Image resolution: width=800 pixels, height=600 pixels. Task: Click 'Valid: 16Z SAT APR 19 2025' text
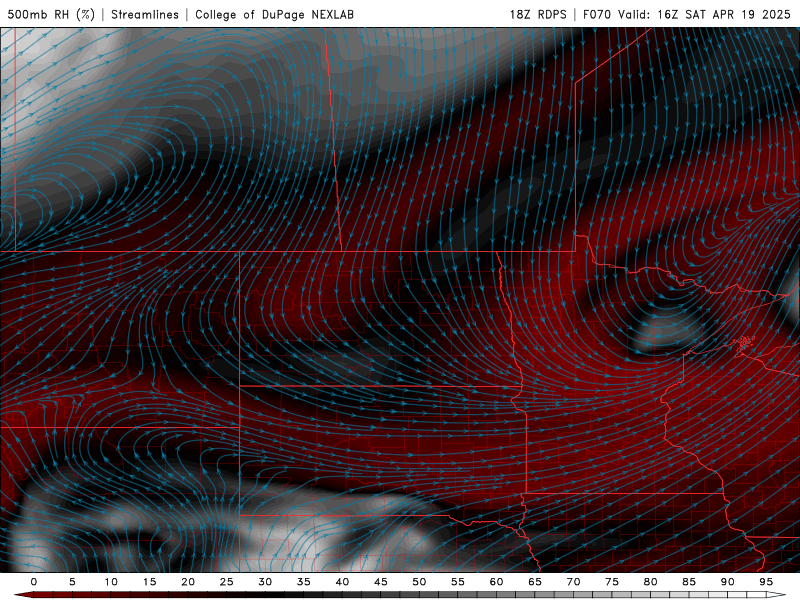[x=704, y=14]
